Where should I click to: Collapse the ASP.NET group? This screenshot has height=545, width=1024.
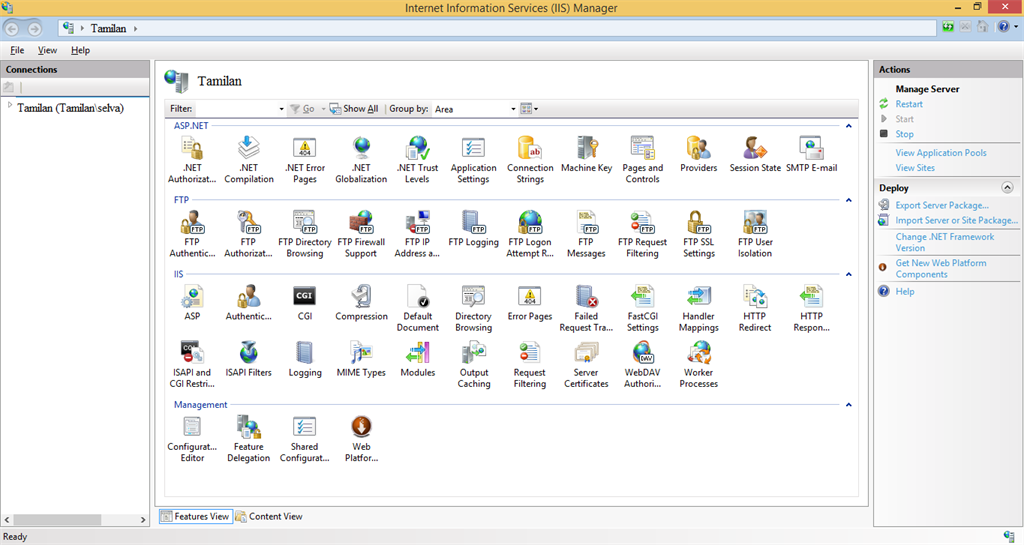(x=848, y=125)
